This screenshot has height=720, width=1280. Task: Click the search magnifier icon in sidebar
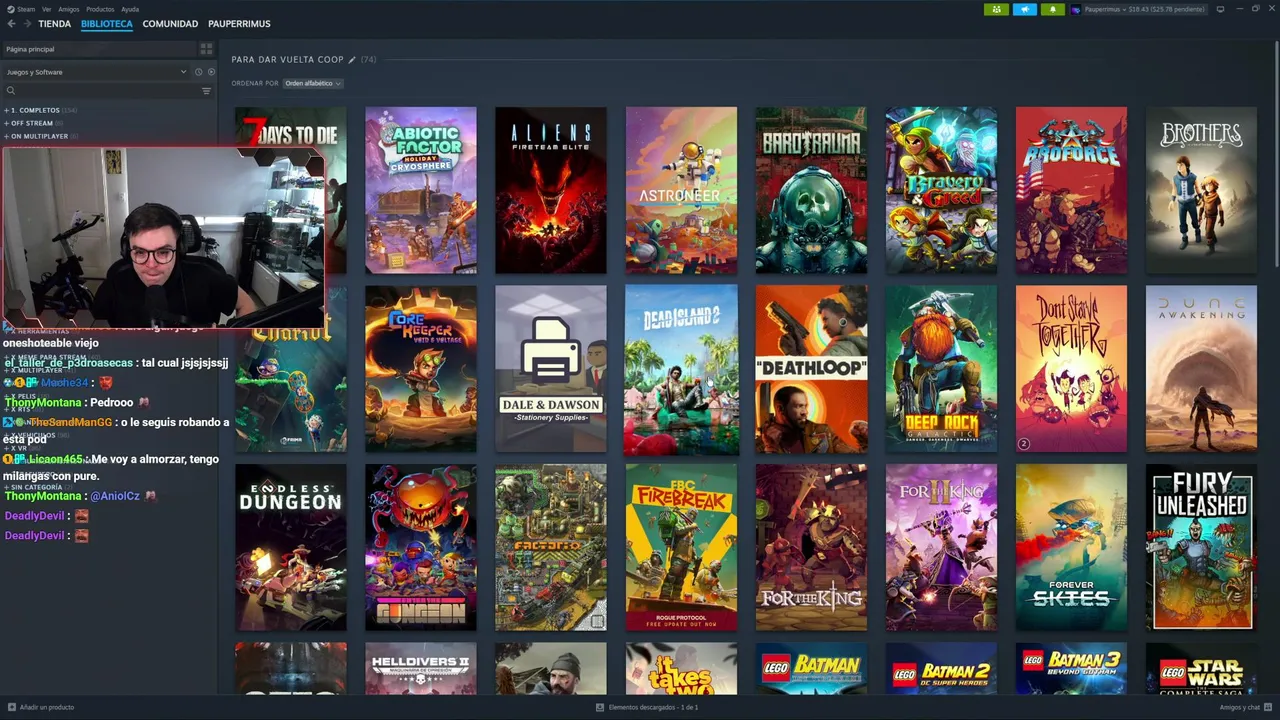pyautogui.click(x=11, y=91)
